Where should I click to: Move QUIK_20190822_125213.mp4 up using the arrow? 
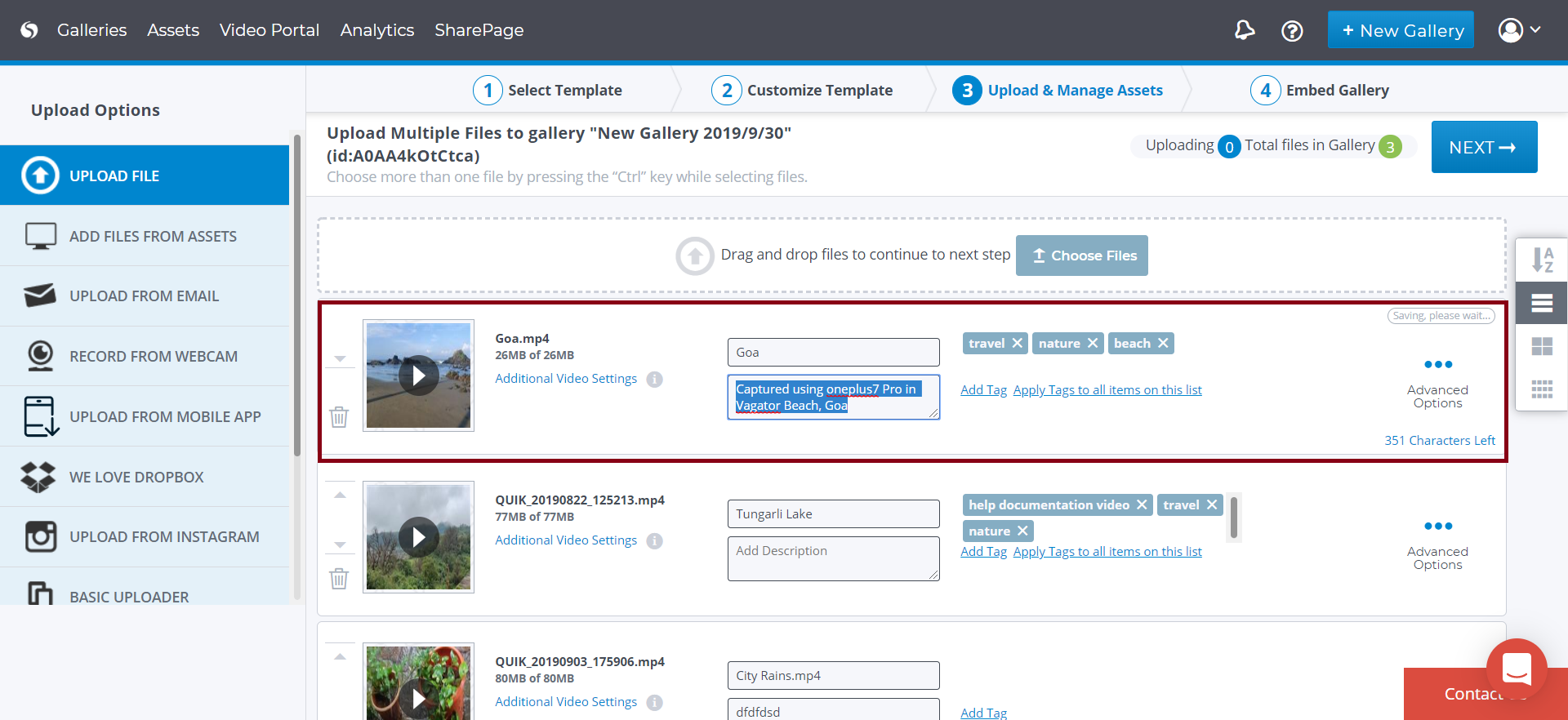tap(341, 496)
